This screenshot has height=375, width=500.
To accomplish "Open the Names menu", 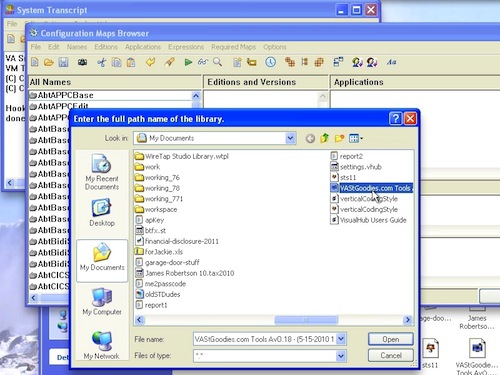I will click(x=77, y=47).
